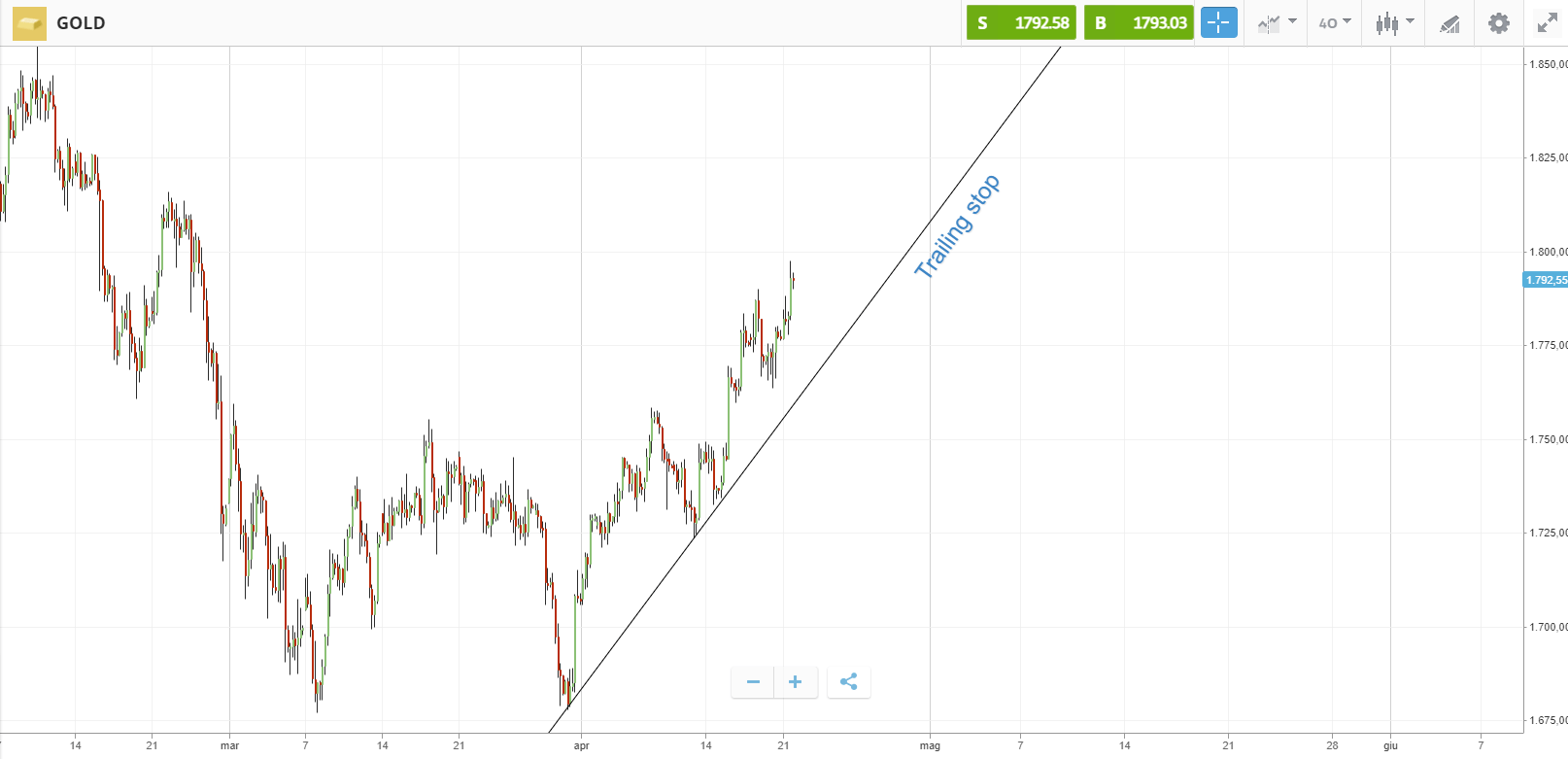Click the current price tag 1.792,55
The height and width of the screenshot is (759, 1568).
tap(1546, 280)
